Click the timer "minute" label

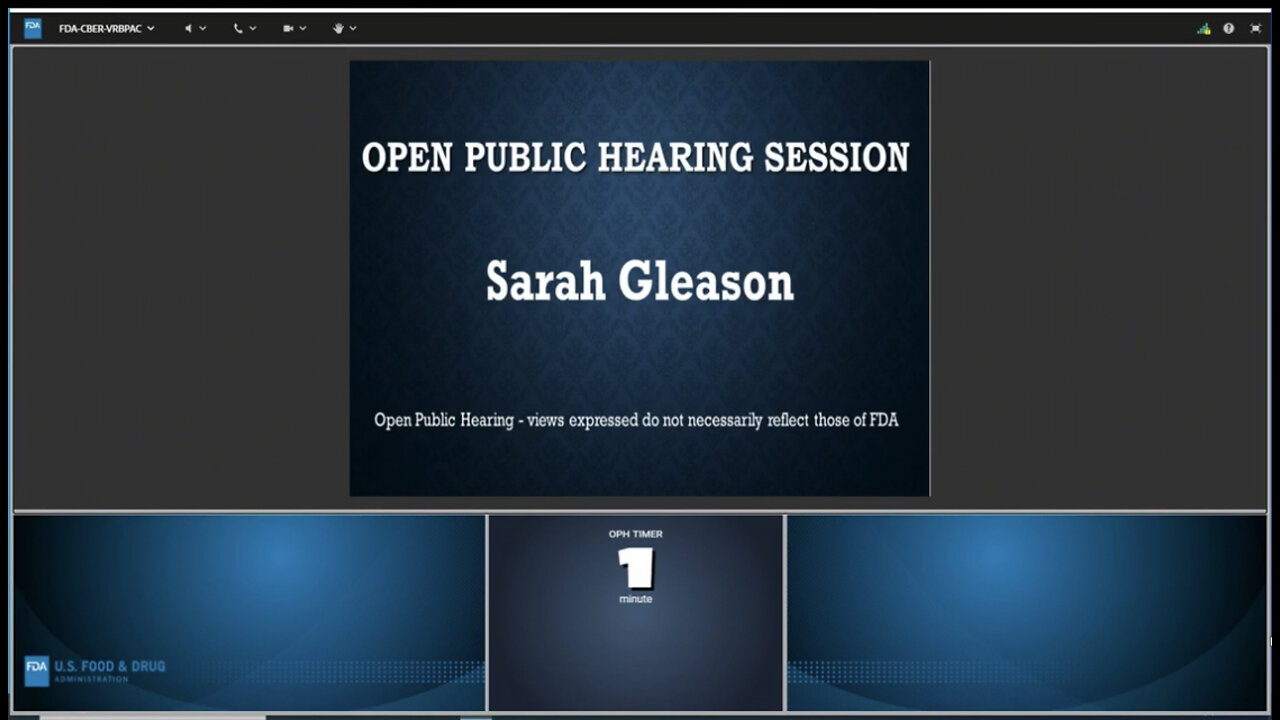(x=636, y=599)
